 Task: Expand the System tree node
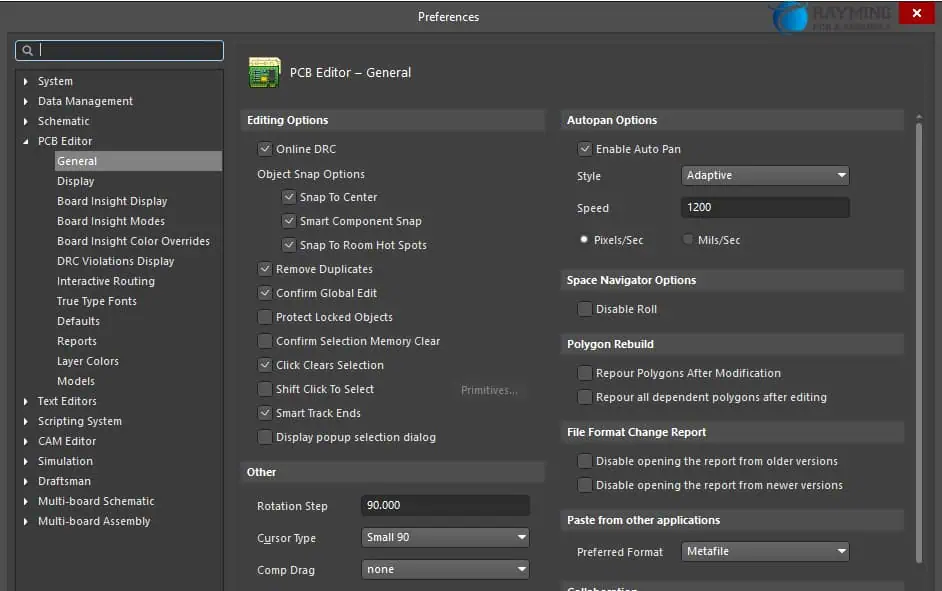coord(26,81)
